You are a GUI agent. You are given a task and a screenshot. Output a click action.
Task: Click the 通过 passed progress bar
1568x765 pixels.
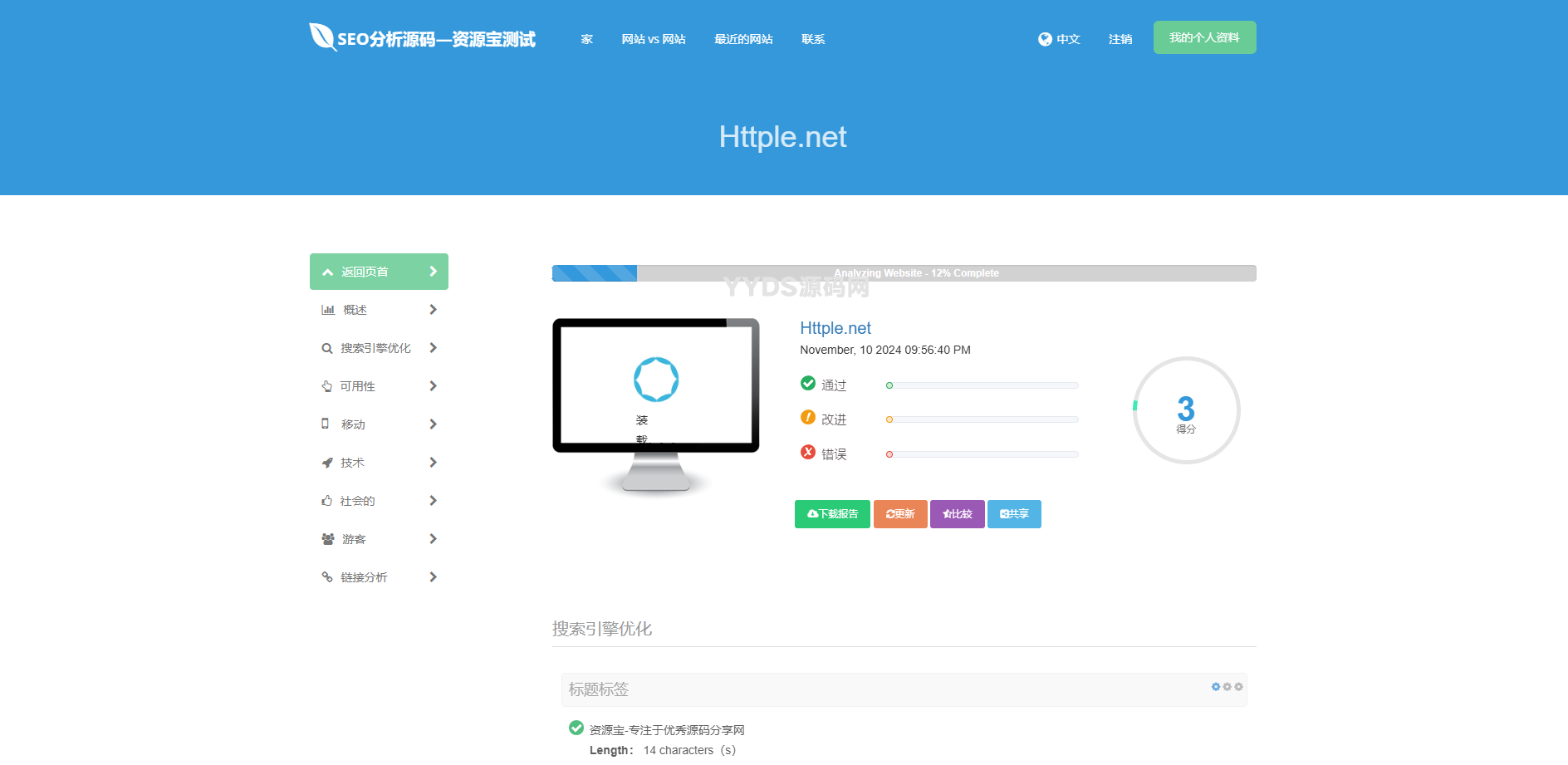pos(982,385)
